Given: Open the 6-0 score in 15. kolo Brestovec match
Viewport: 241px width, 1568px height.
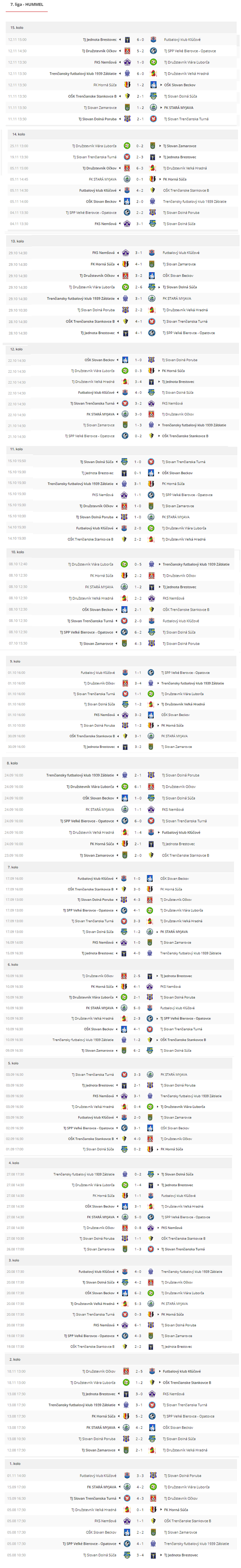Looking at the screenshot, I should pyautogui.click(x=140, y=40).
